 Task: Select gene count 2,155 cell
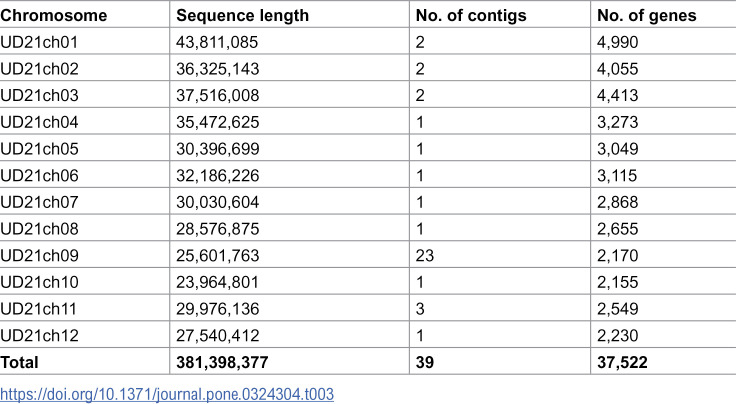pos(617,282)
